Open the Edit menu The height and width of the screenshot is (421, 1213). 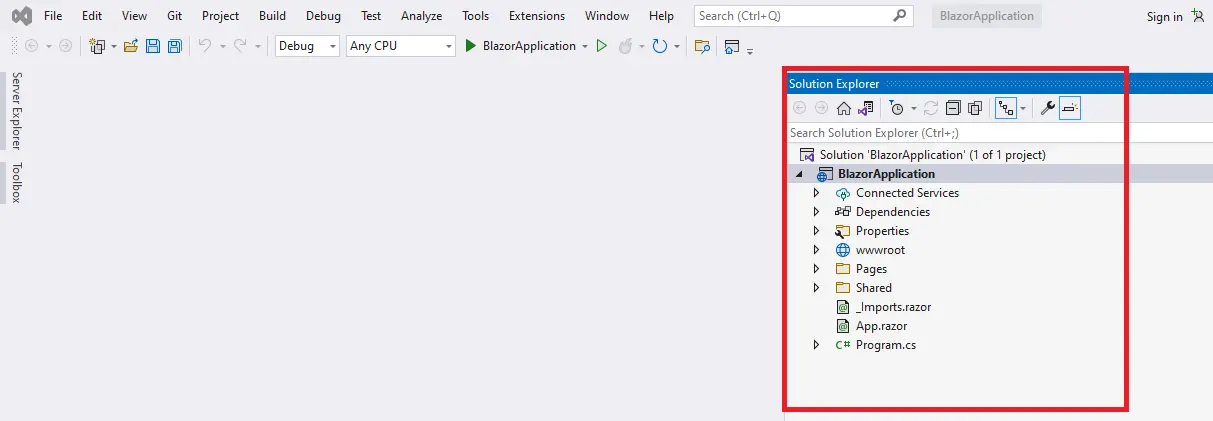click(x=92, y=16)
